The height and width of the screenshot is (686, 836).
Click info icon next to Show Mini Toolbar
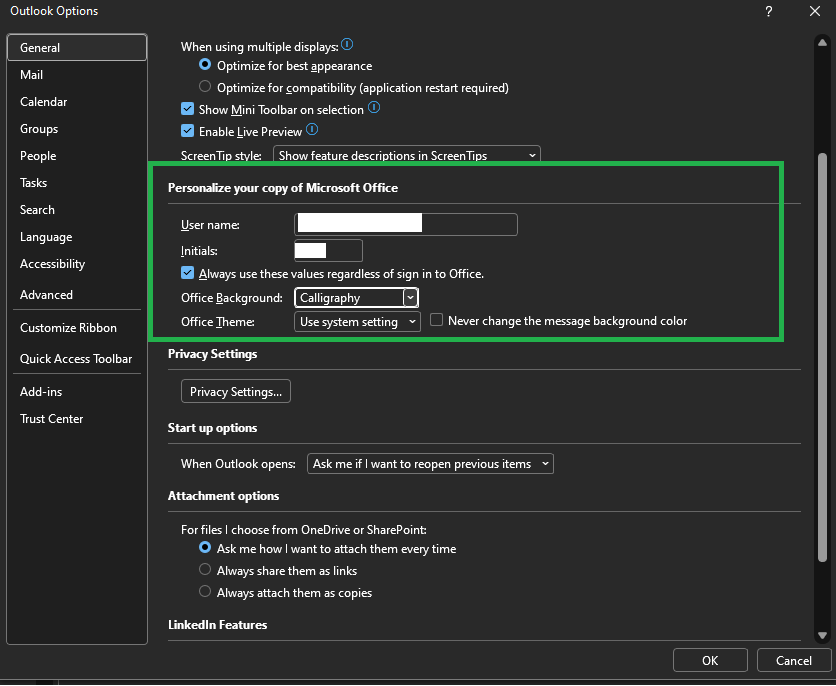374,108
